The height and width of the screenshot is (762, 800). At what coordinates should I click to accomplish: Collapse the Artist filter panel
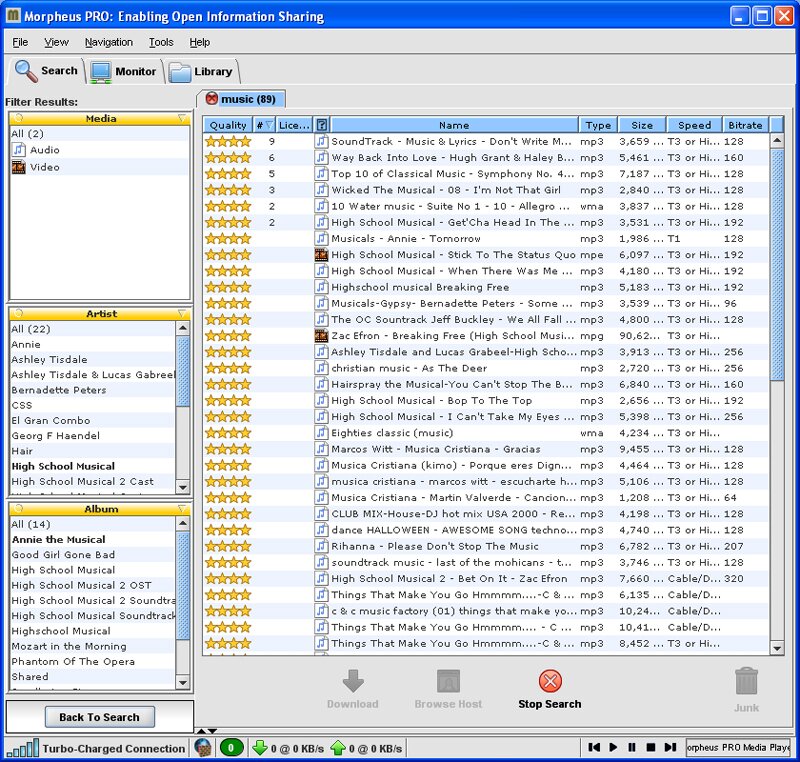(x=181, y=313)
